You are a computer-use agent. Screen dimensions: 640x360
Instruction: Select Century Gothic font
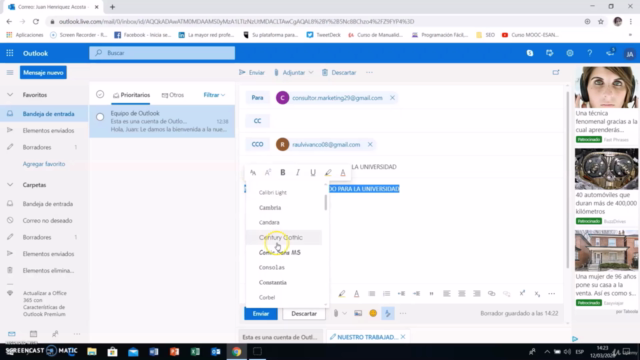(284, 238)
